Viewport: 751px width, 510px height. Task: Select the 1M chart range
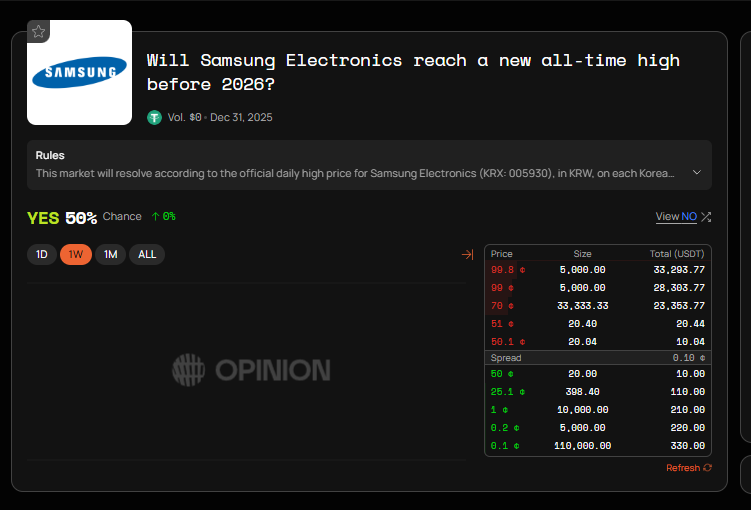tap(110, 254)
